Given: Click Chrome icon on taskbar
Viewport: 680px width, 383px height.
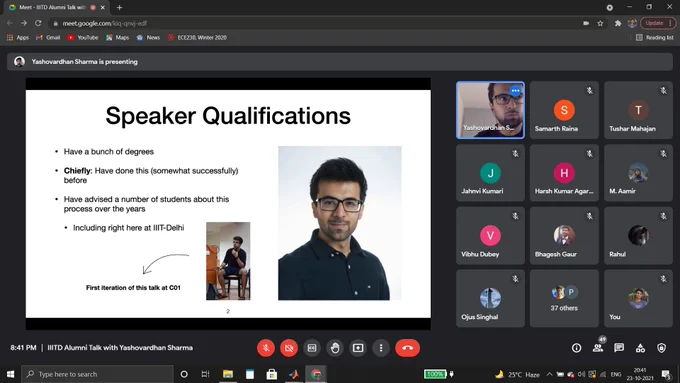Looking at the screenshot, I should (316, 374).
